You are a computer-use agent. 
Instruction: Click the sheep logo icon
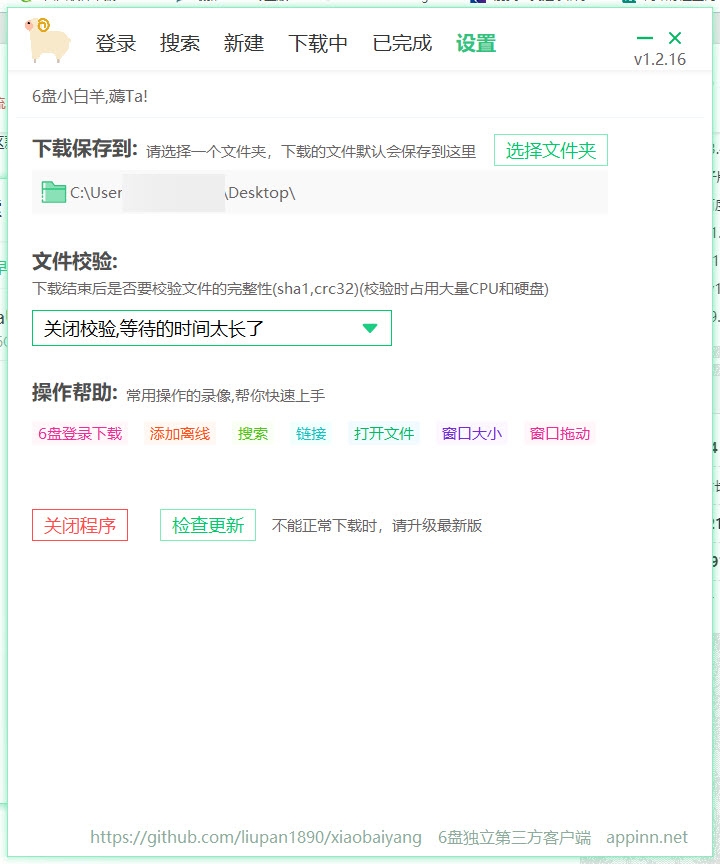[49, 41]
